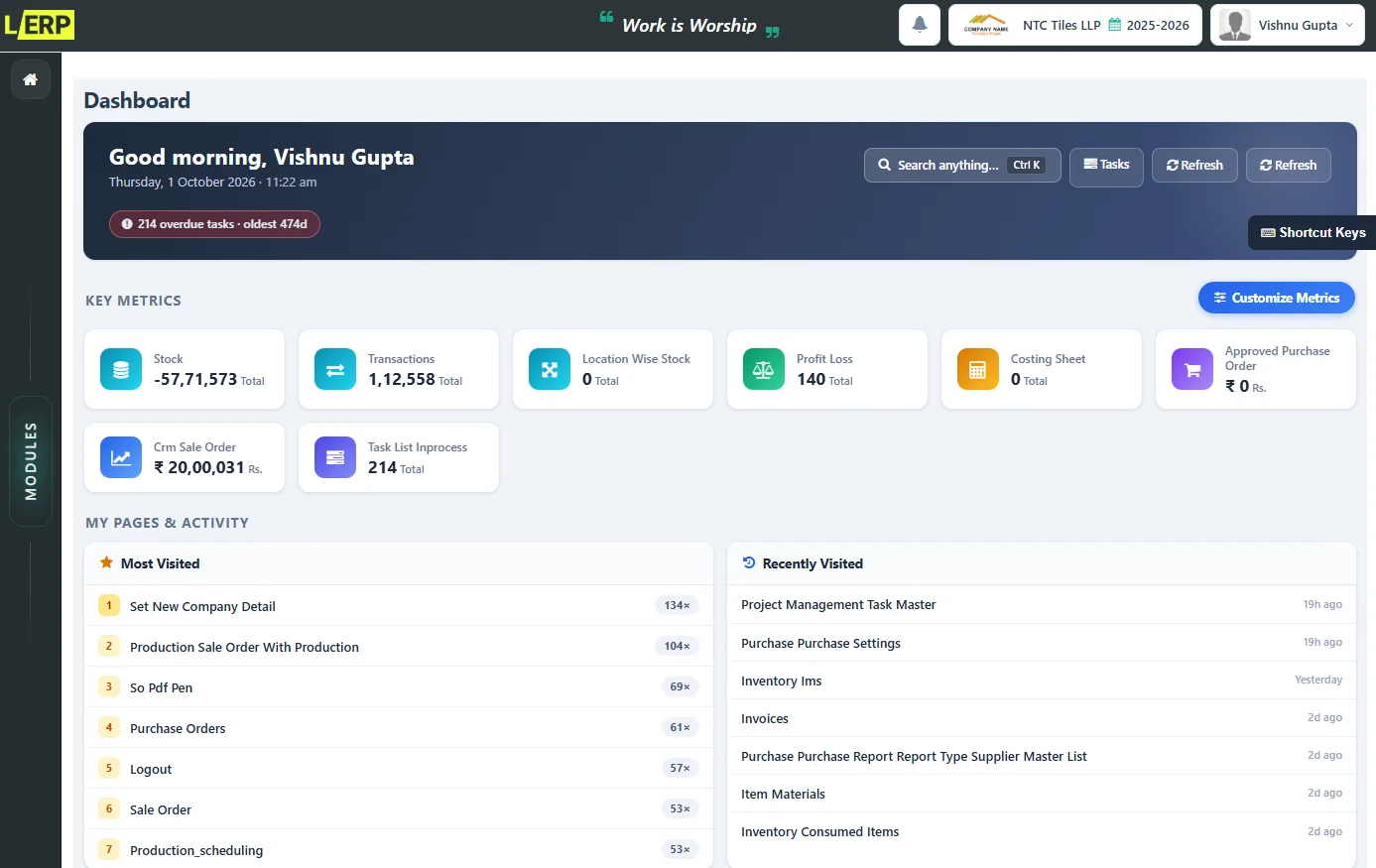Open Production Sale Order With Production

(x=399, y=647)
